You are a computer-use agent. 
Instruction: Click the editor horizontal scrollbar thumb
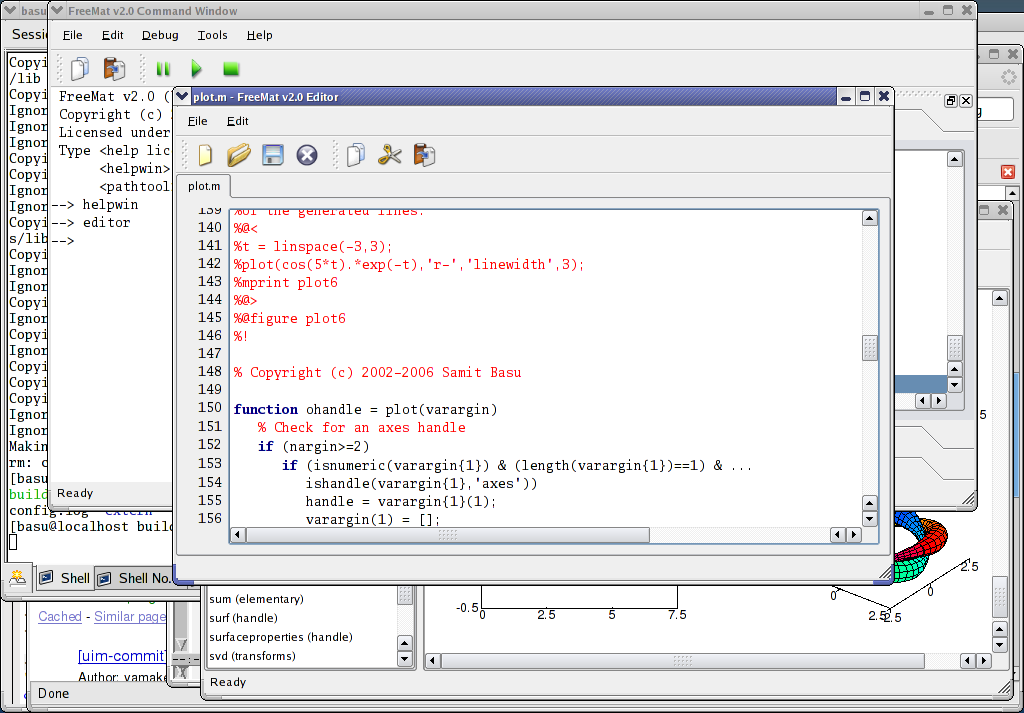[x=447, y=535]
